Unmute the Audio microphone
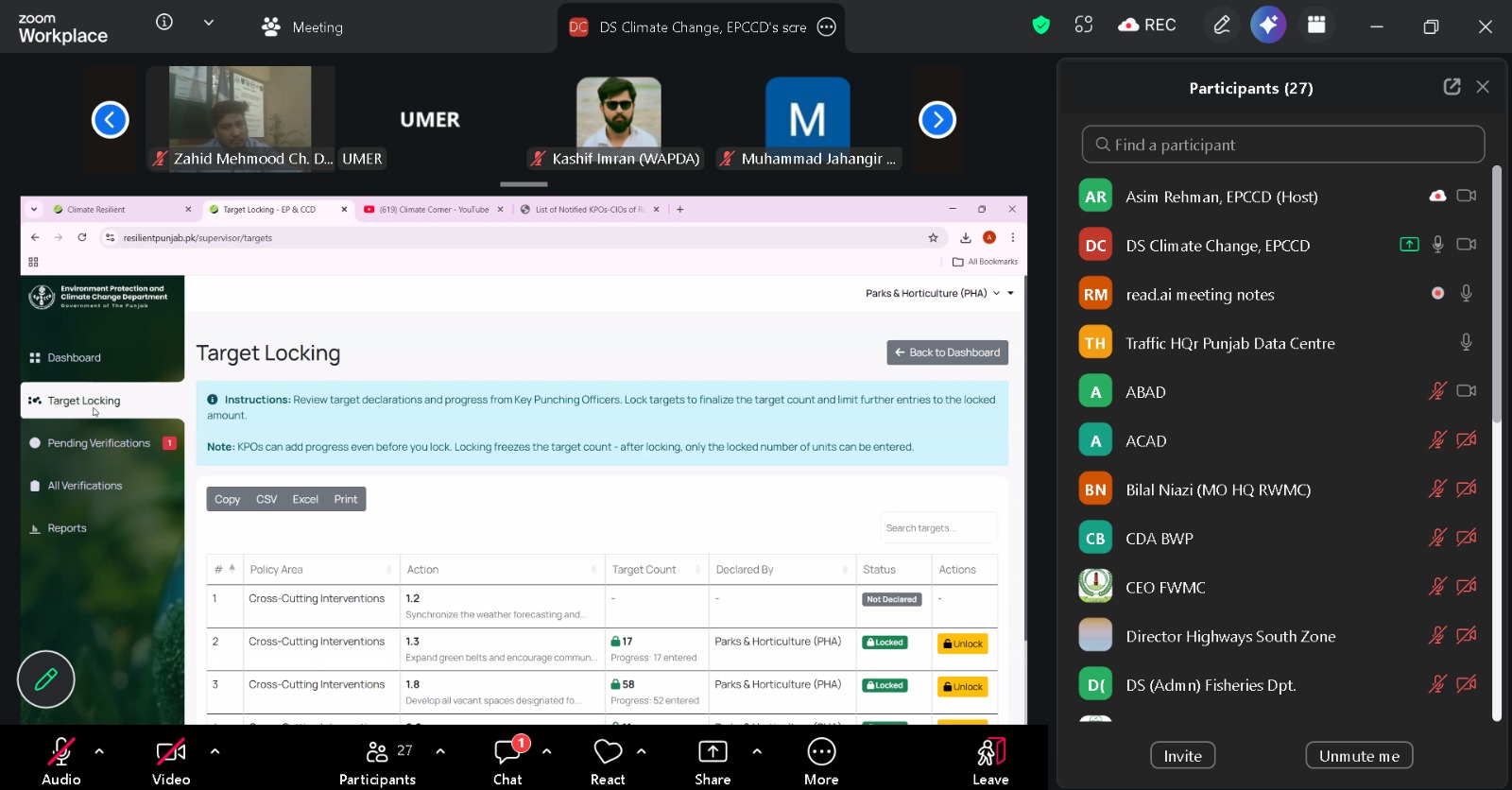This screenshot has width=1512, height=790. 61,752
